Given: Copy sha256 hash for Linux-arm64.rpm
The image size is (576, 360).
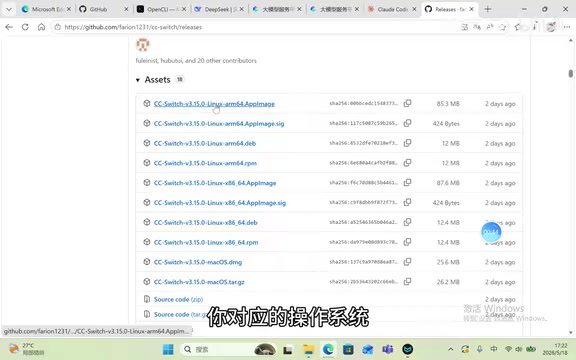Looking at the screenshot, I should coord(407,163).
